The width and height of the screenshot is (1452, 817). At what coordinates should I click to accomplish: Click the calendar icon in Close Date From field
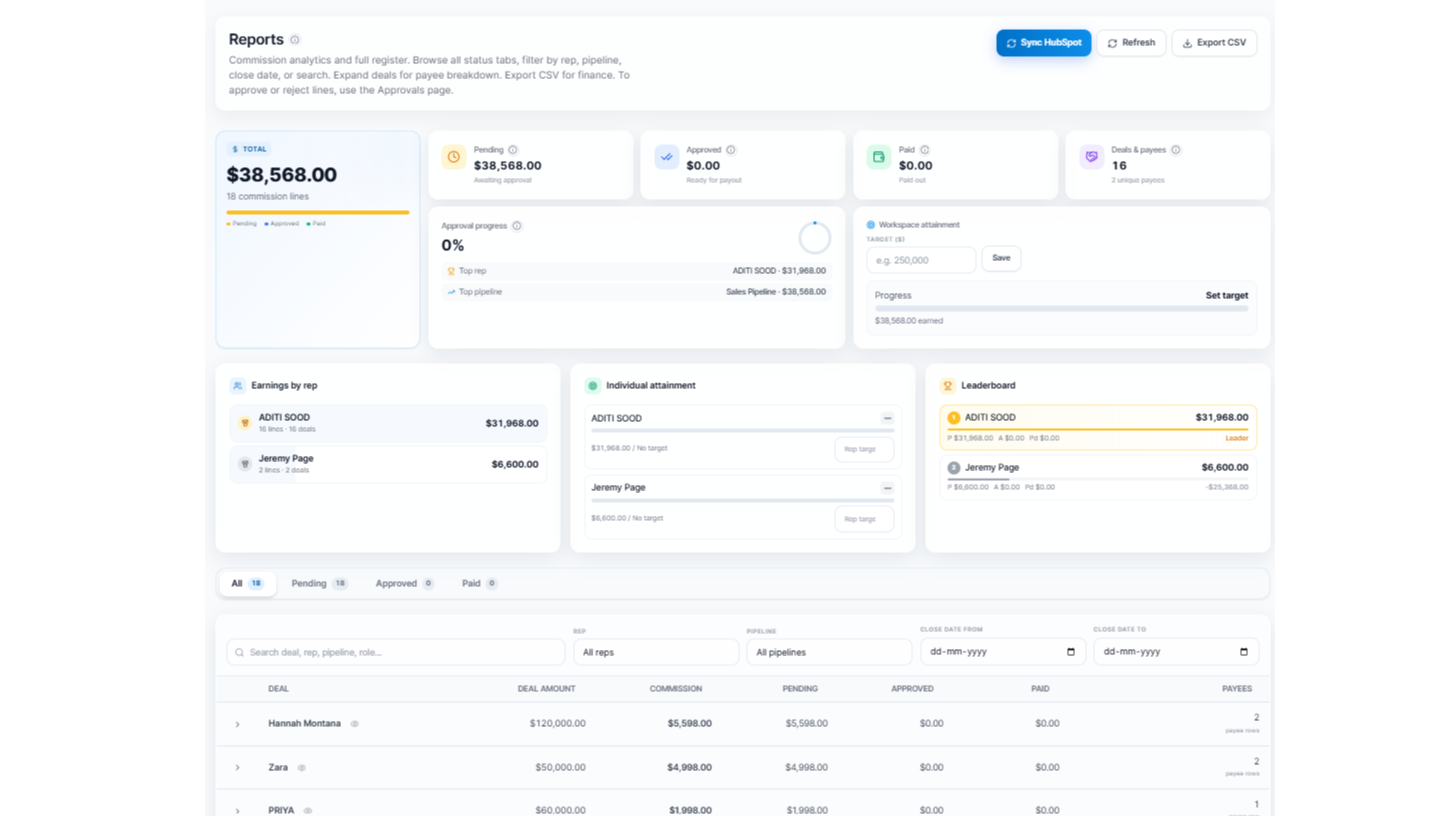(1071, 652)
